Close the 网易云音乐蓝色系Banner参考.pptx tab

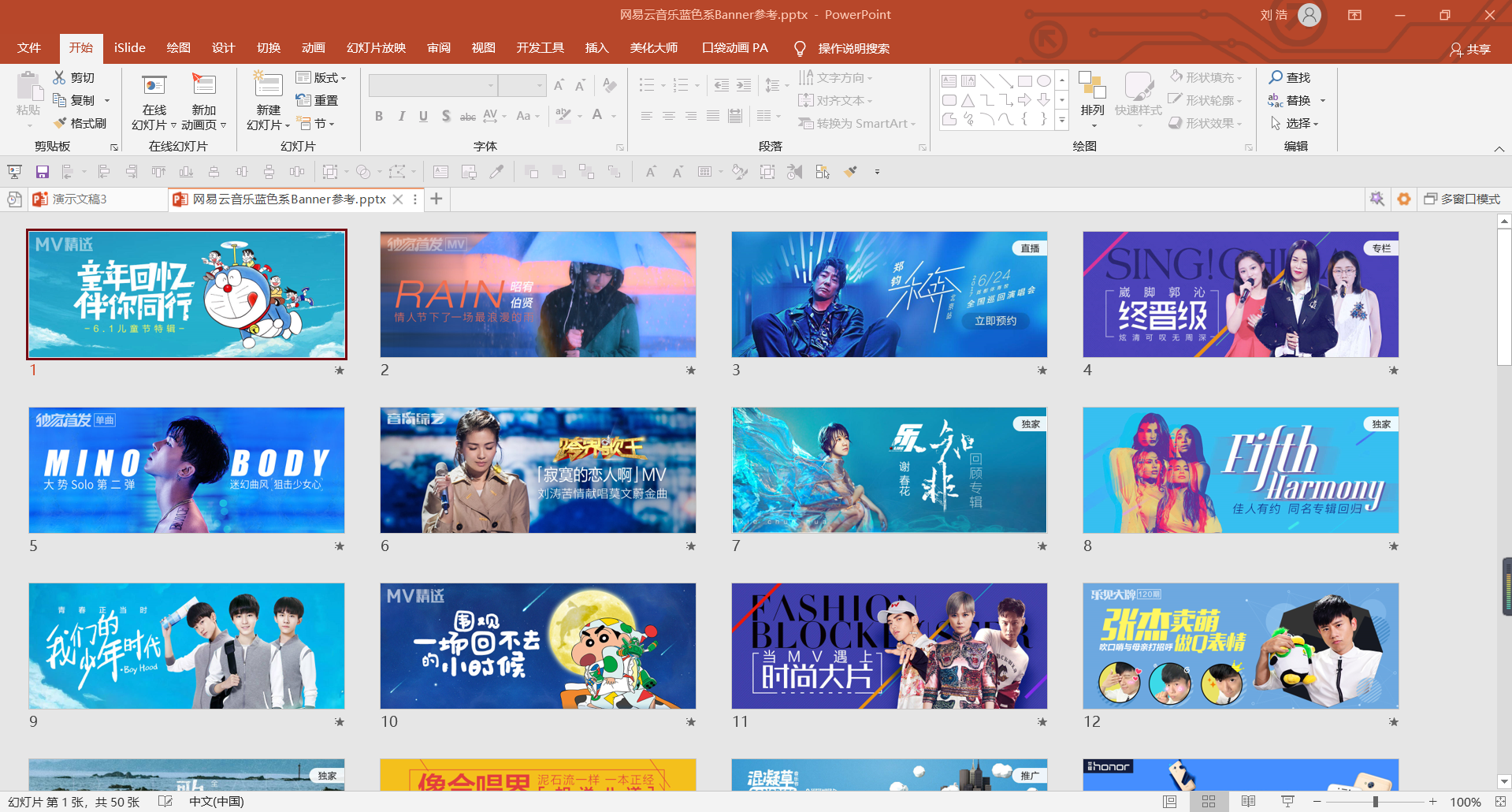click(x=398, y=199)
